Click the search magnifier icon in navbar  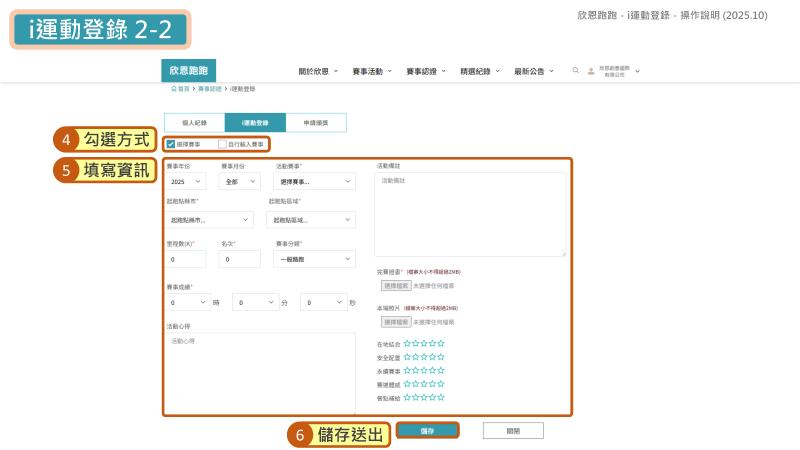tap(575, 71)
